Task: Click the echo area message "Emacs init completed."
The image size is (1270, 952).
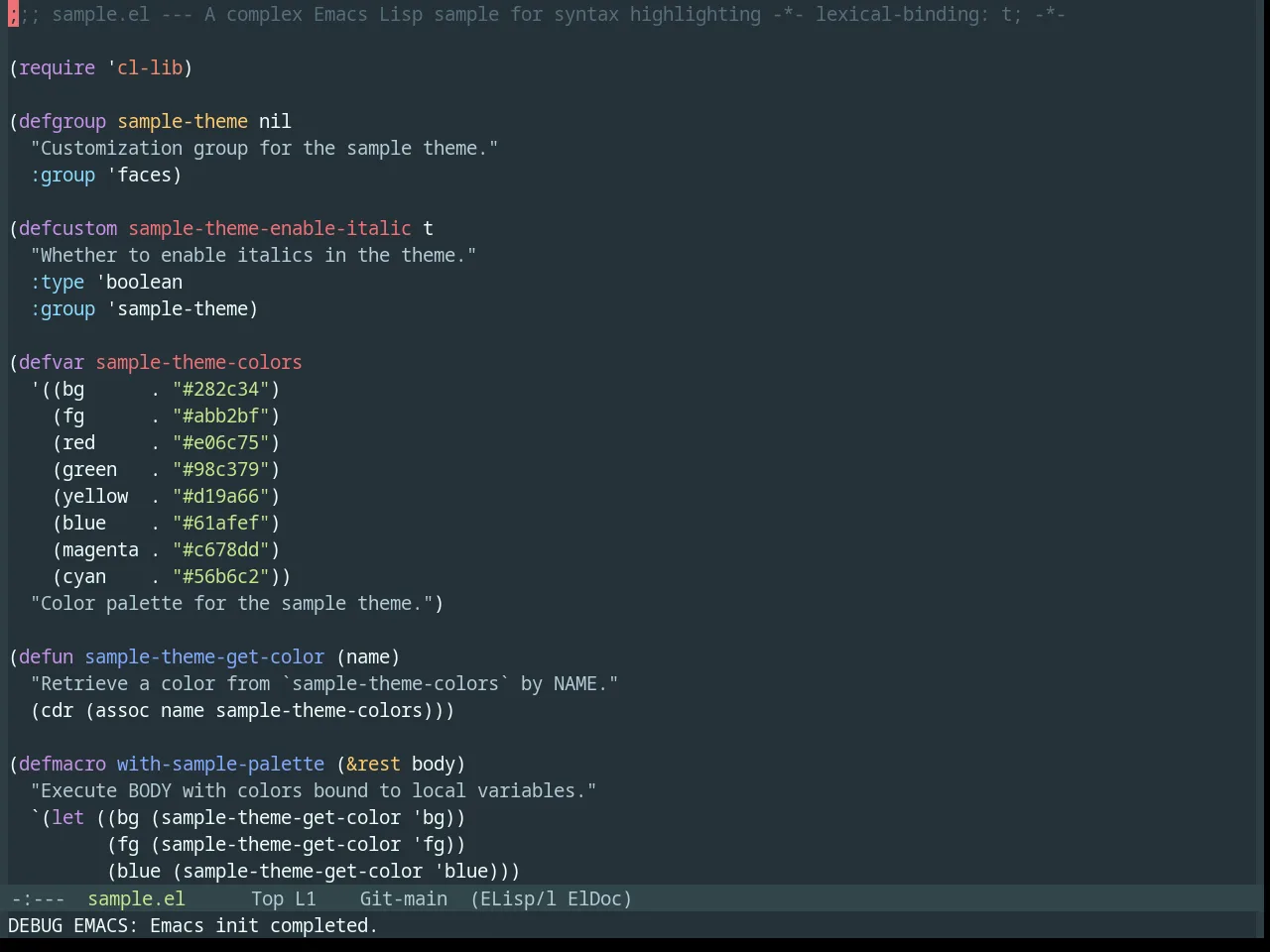Action: 264,925
